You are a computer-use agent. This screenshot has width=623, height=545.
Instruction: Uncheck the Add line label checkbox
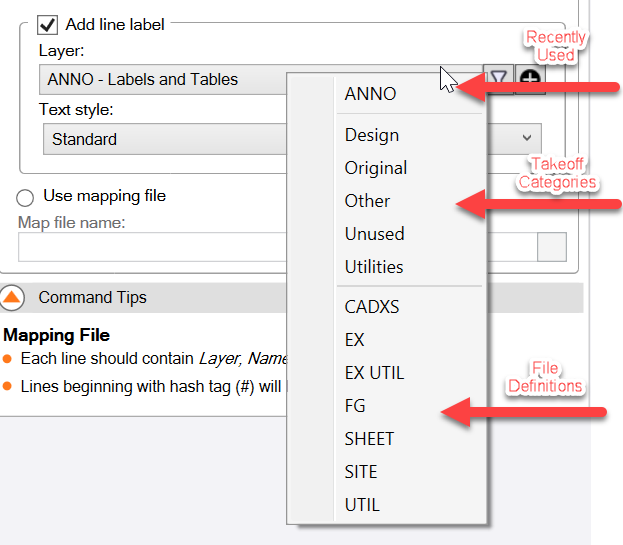tap(47, 24)
